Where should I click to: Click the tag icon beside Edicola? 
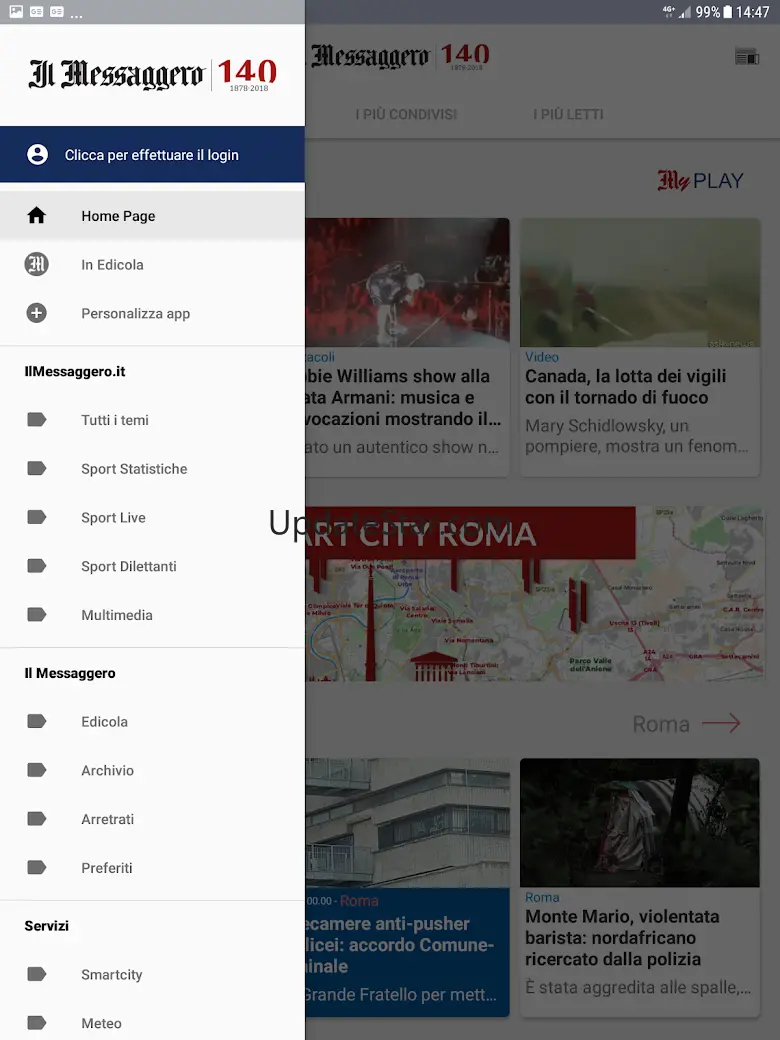tap(36, 721)
